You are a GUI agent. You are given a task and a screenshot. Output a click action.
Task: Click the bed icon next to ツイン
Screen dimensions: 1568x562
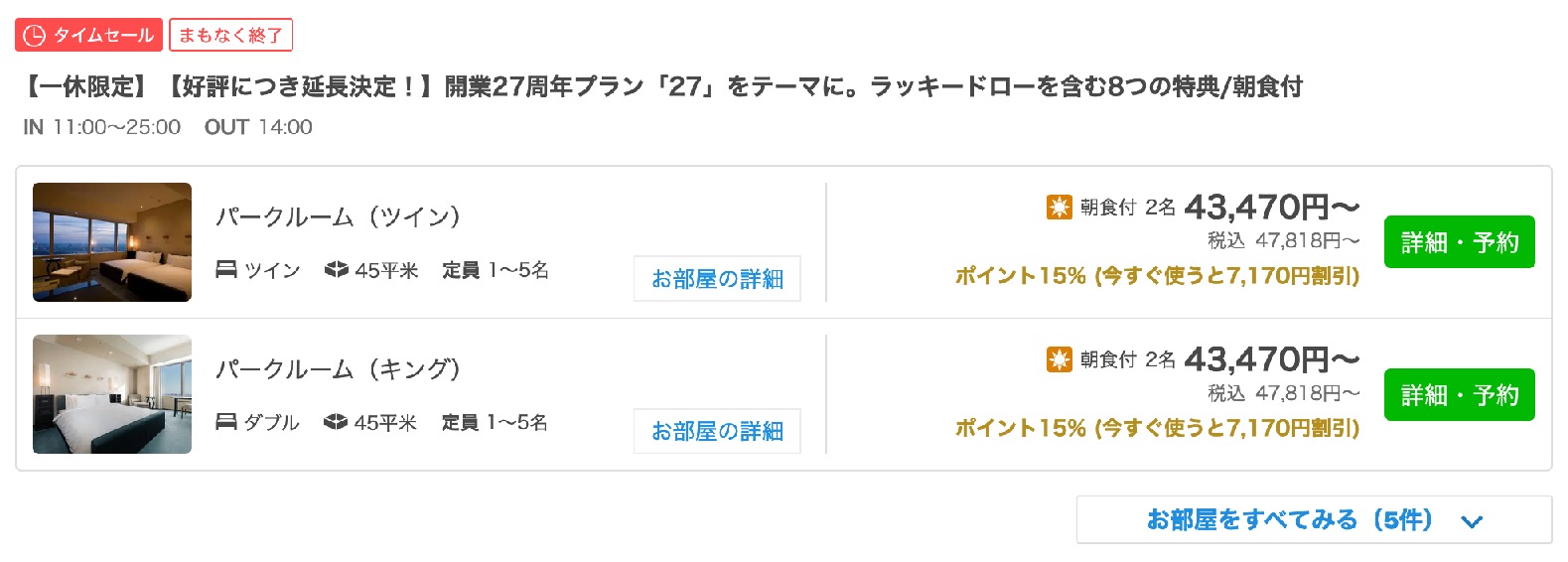226,270
